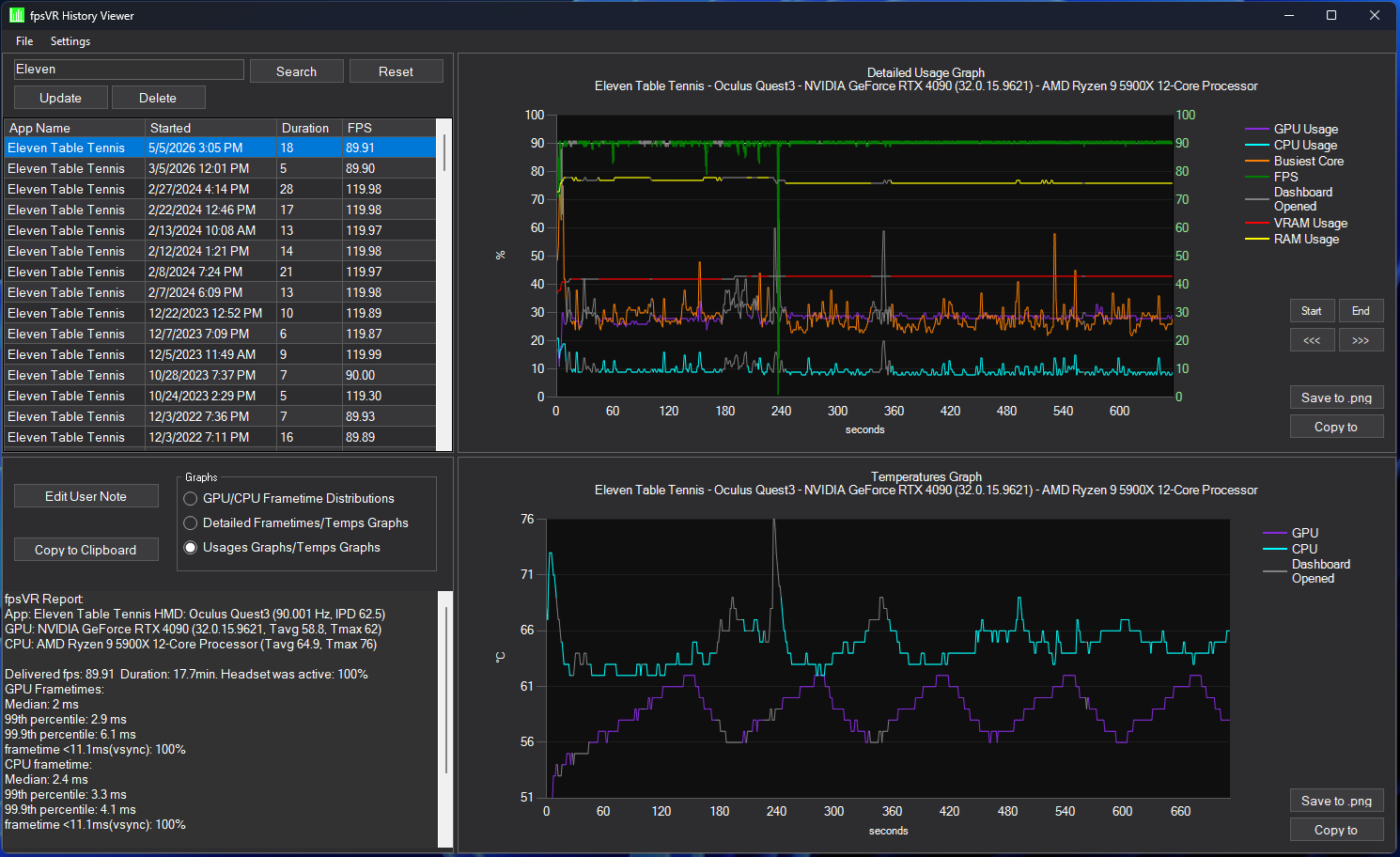
Task: Sort sessions by the Duration column header
Action: 310,128
